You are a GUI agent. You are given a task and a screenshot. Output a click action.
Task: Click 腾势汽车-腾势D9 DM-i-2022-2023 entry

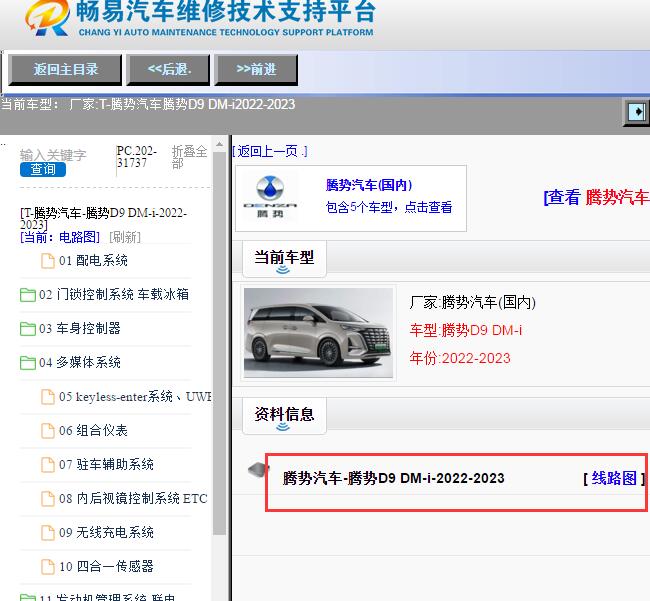(x=393, y=478)
